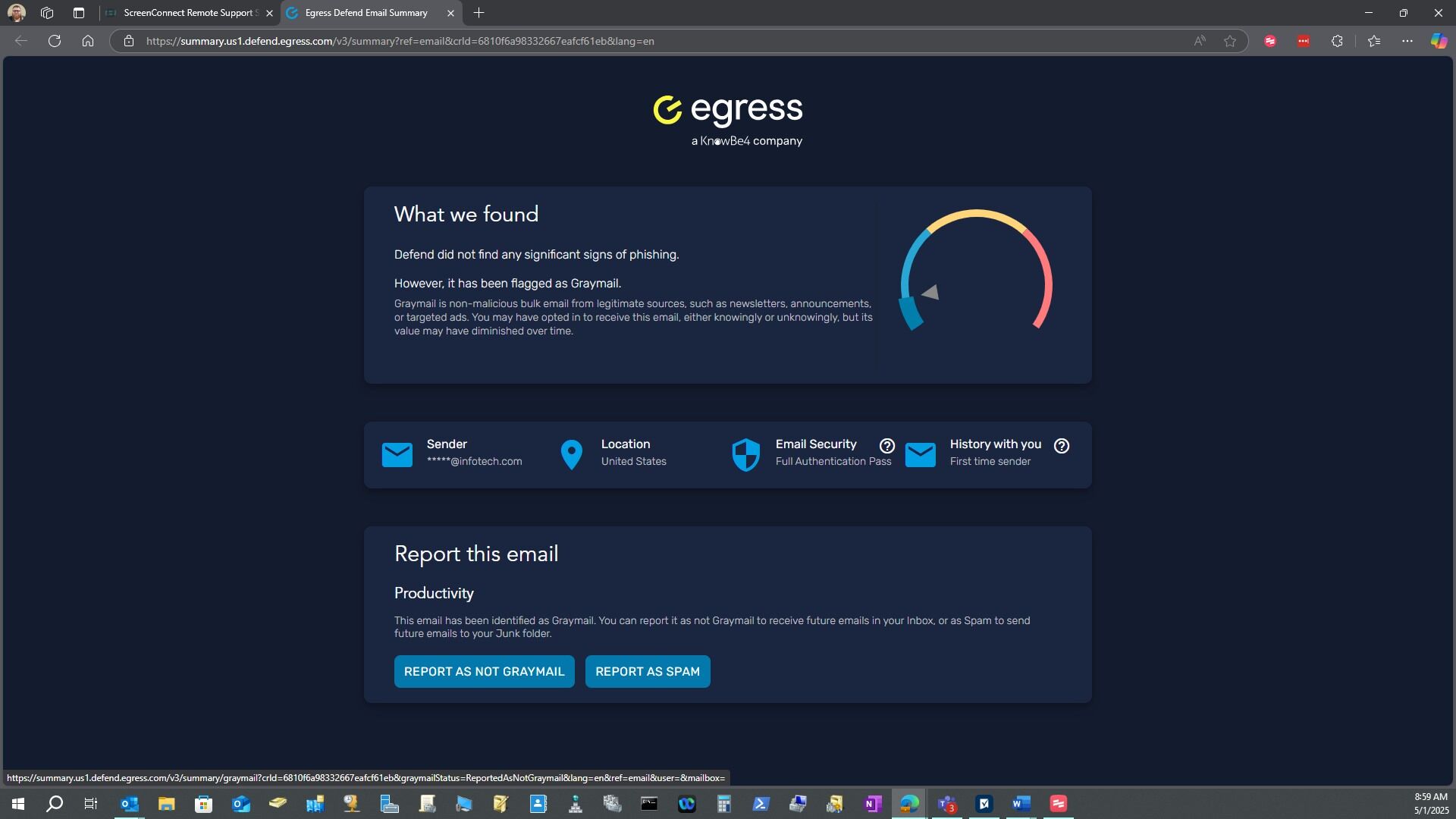Image resolution: width=1456 pixels, height=819 pixels.
Task: Open OneNote from the taskbar
Action: tap(873, 804)
